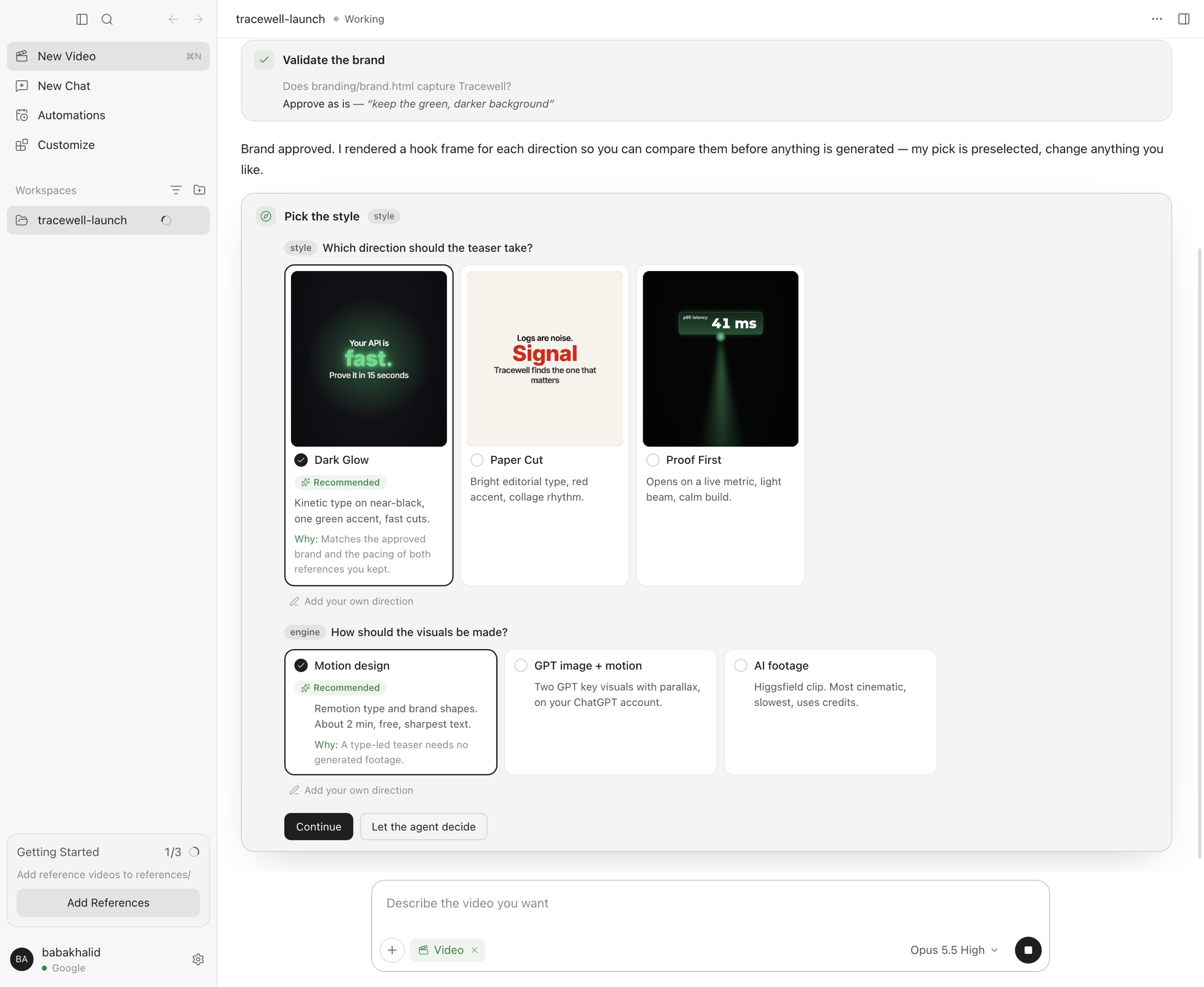
Task: Open Automations in the sidebar
Action: coord(108,115)
